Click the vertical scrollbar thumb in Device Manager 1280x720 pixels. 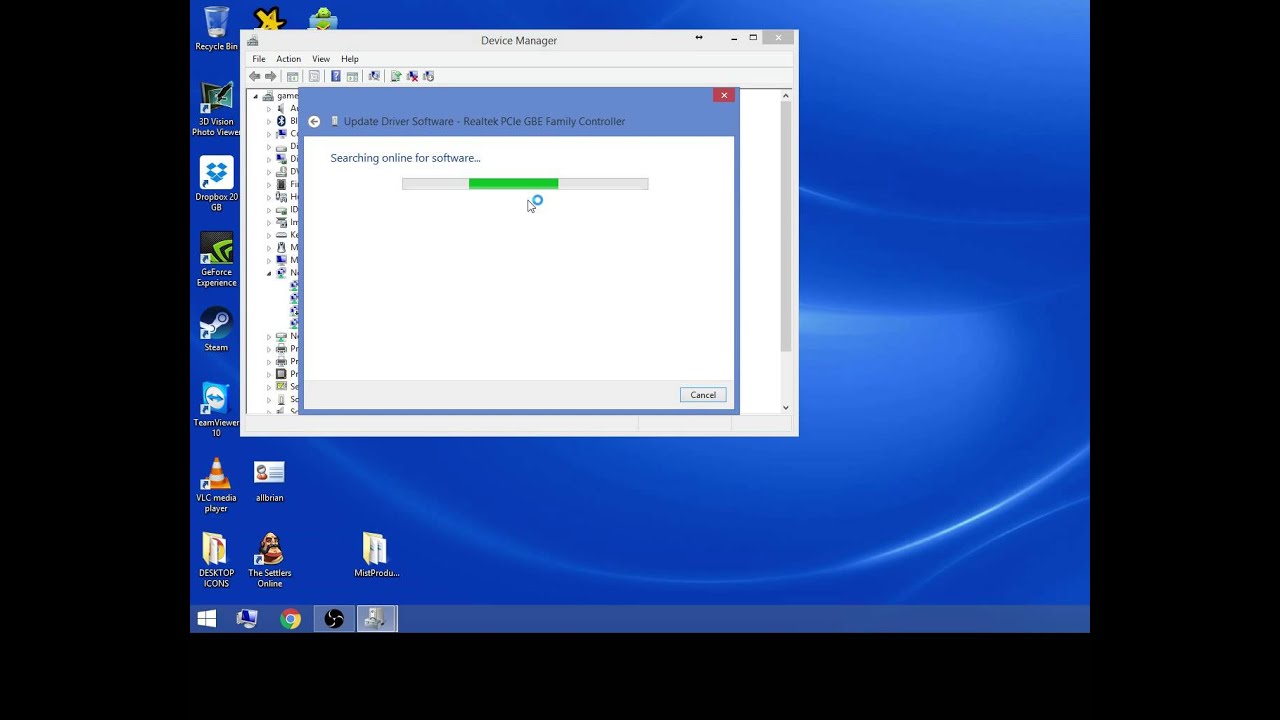tap(786, 226)
